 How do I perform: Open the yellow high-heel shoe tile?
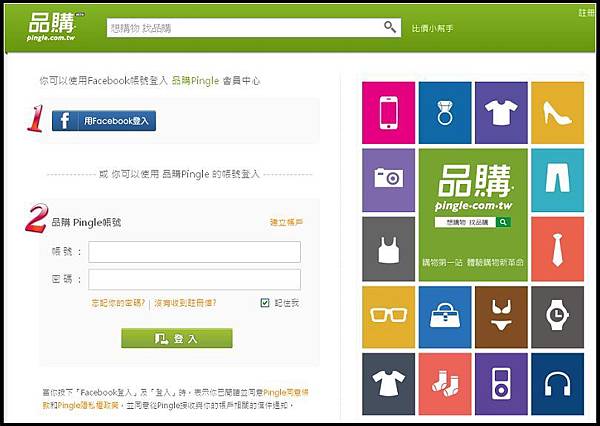(558, 113)
